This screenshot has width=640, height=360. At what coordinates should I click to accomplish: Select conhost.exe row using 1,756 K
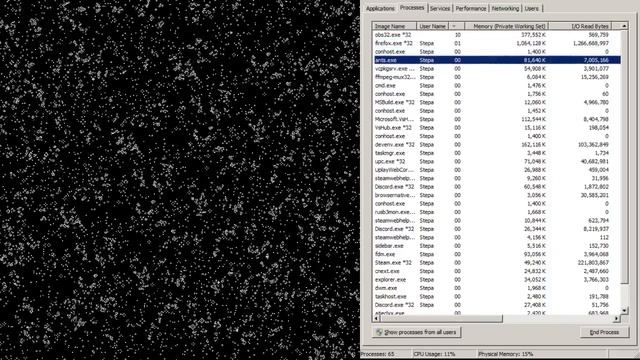(497, 94)
